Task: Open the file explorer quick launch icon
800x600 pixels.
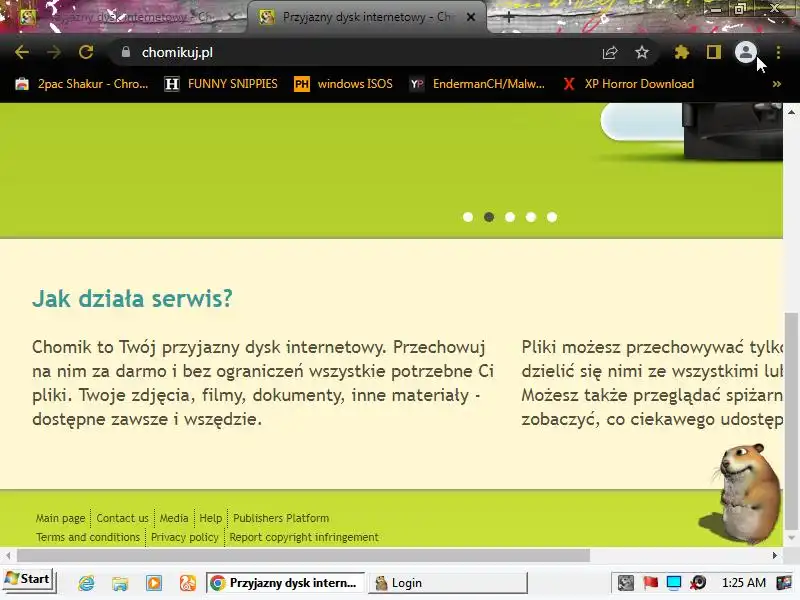Action: [x=120, y=583]
